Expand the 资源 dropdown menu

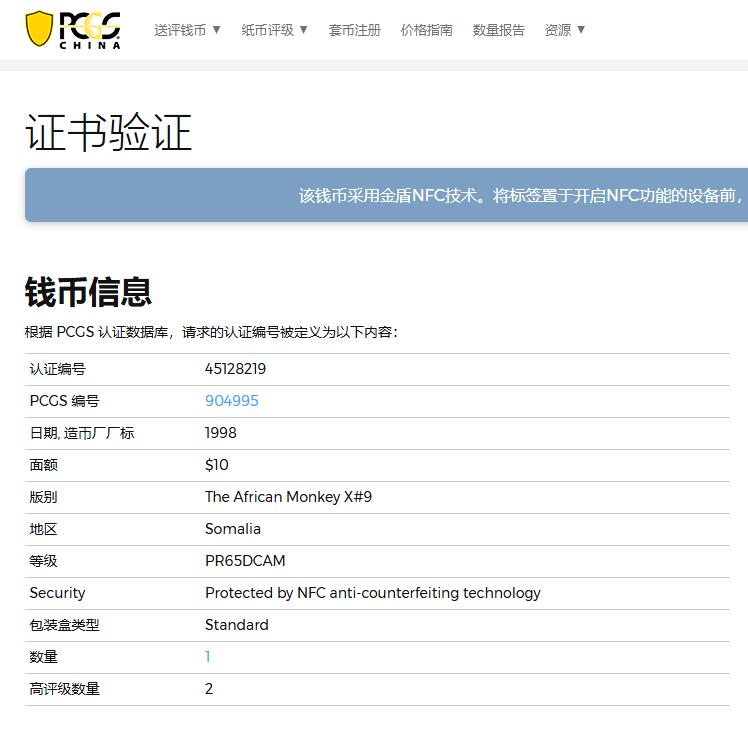click(564, 30)
